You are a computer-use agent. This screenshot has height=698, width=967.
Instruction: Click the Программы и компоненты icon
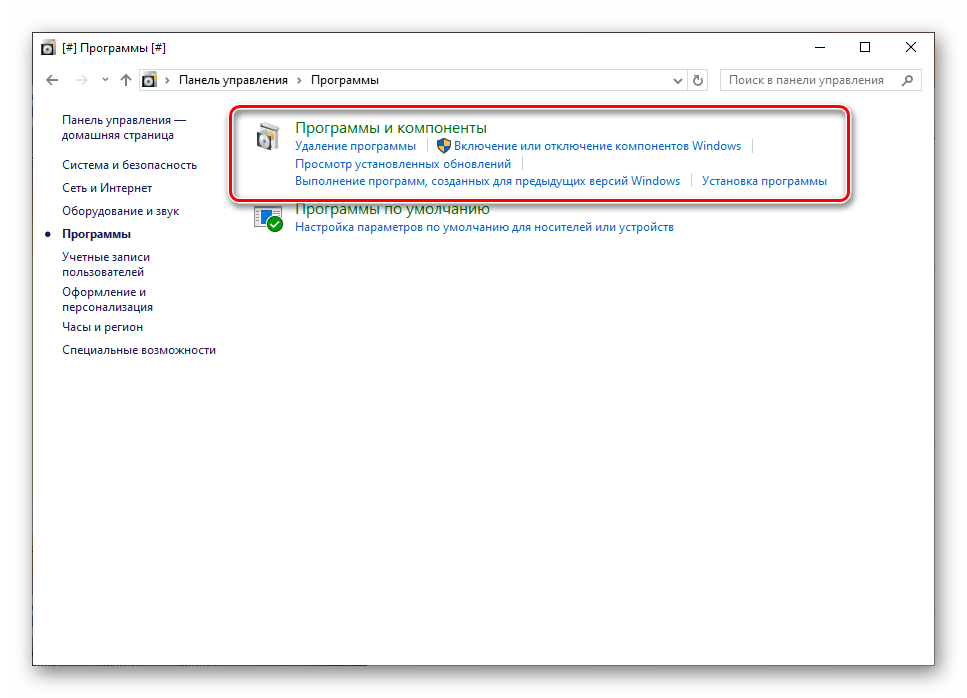(x=268, y=136)
